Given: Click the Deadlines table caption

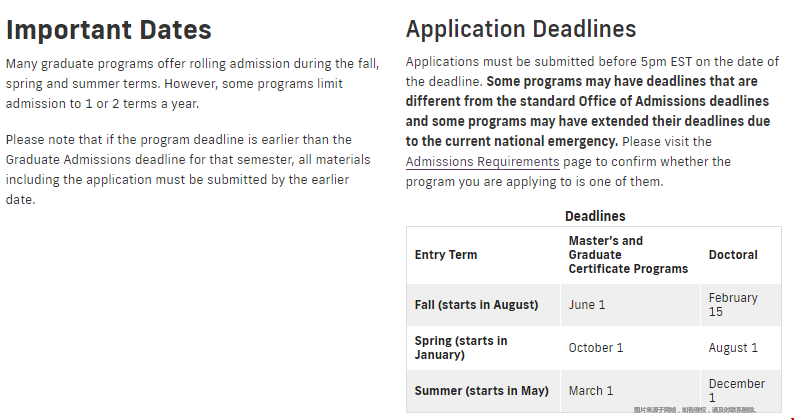Looking at the screenshot, I should 595,216.
